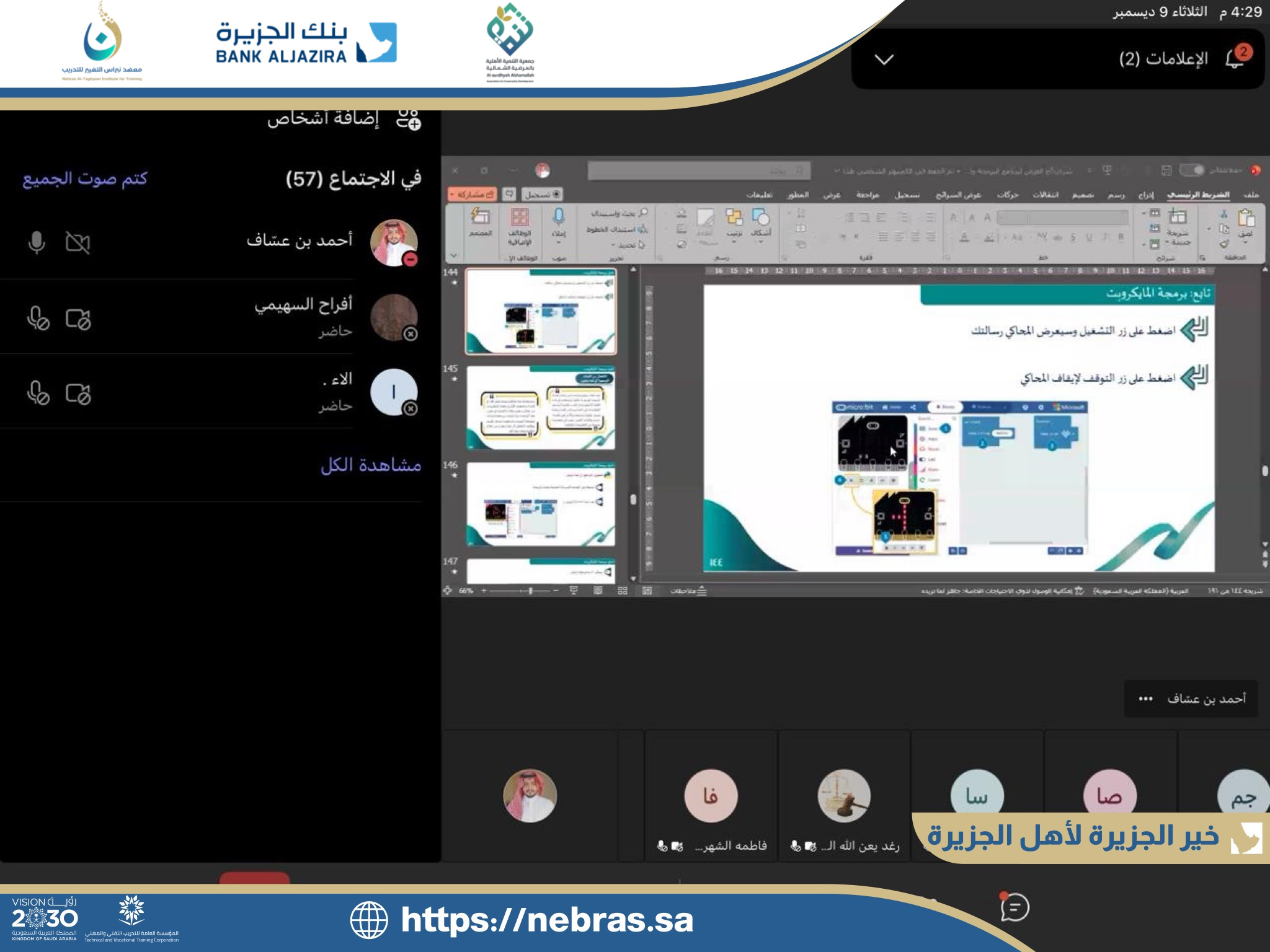Screen dimensions: 1270x952
Task: Switch to the Slide Show ribbon tab
Action: 958,195
